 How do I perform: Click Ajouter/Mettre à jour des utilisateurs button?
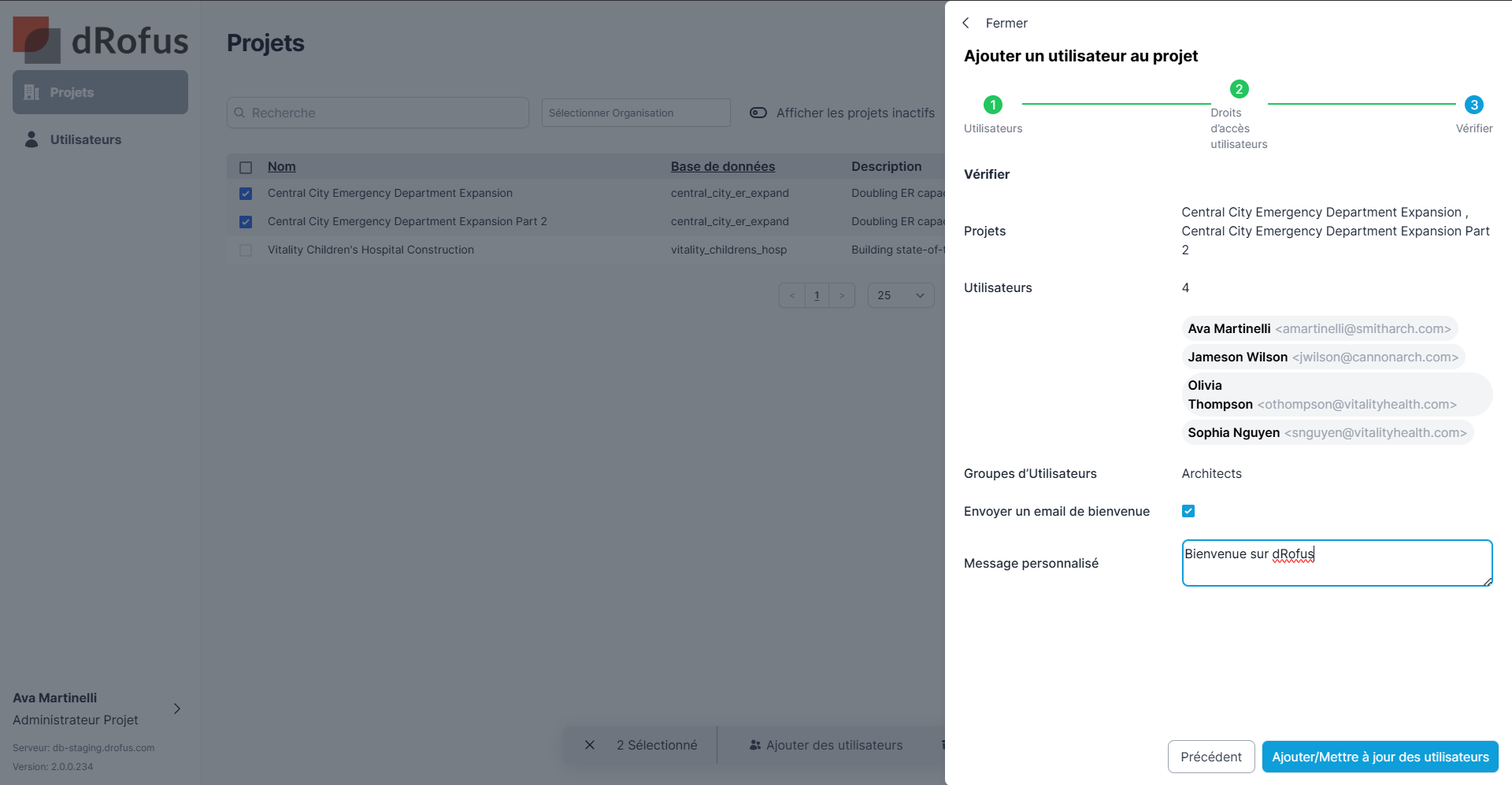(1380, 757)
